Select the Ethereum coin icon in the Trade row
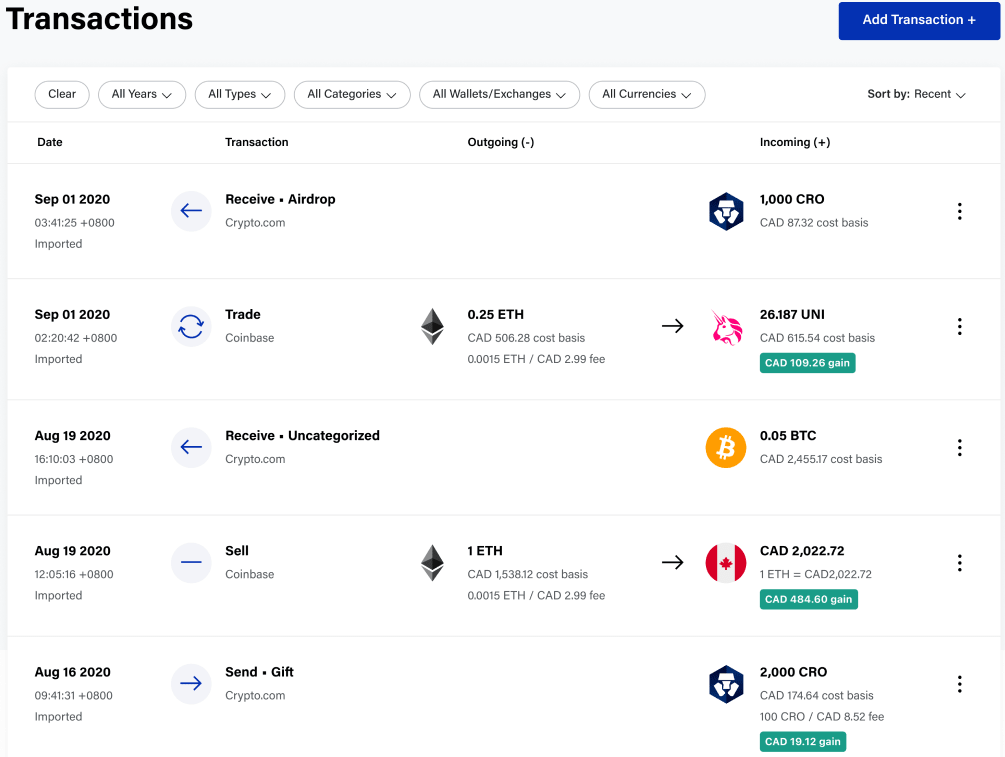This screenshot has width=1005, height=757. pos(432,326)
